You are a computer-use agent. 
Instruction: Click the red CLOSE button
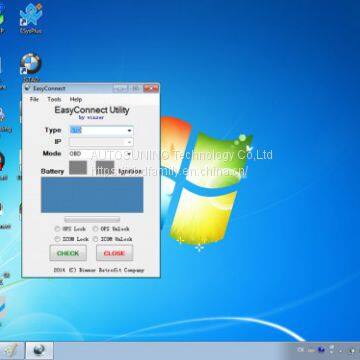pos(114,253)
